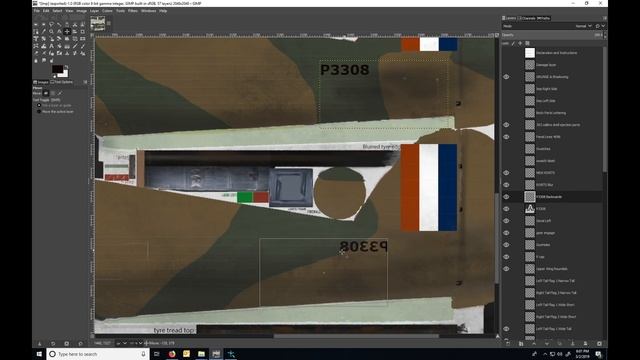640x360 pixels.
Task: Switch to the Channels tab
Action: 527,18
